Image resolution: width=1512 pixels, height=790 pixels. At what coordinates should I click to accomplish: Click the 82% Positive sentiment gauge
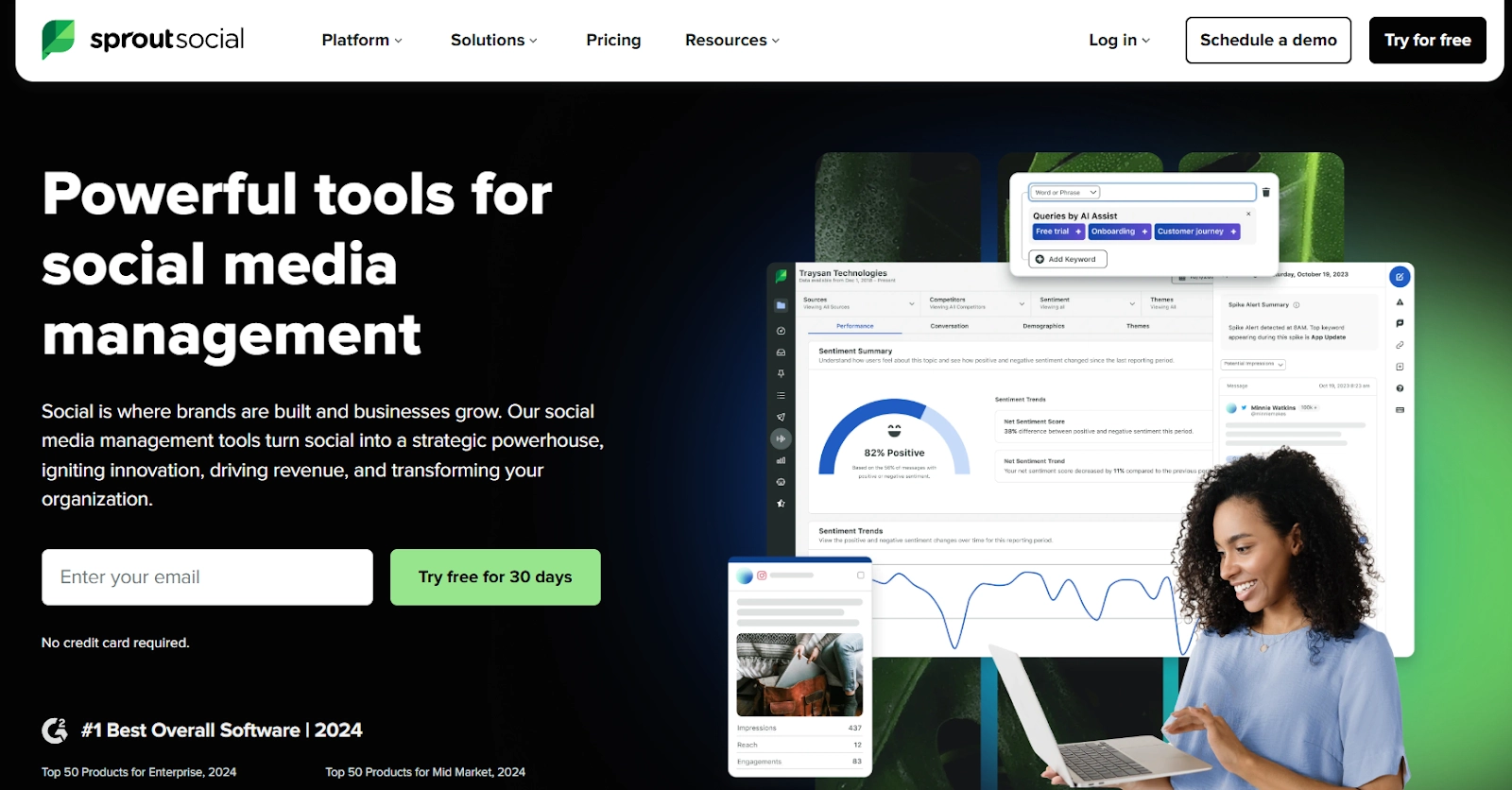pos(894,439)
